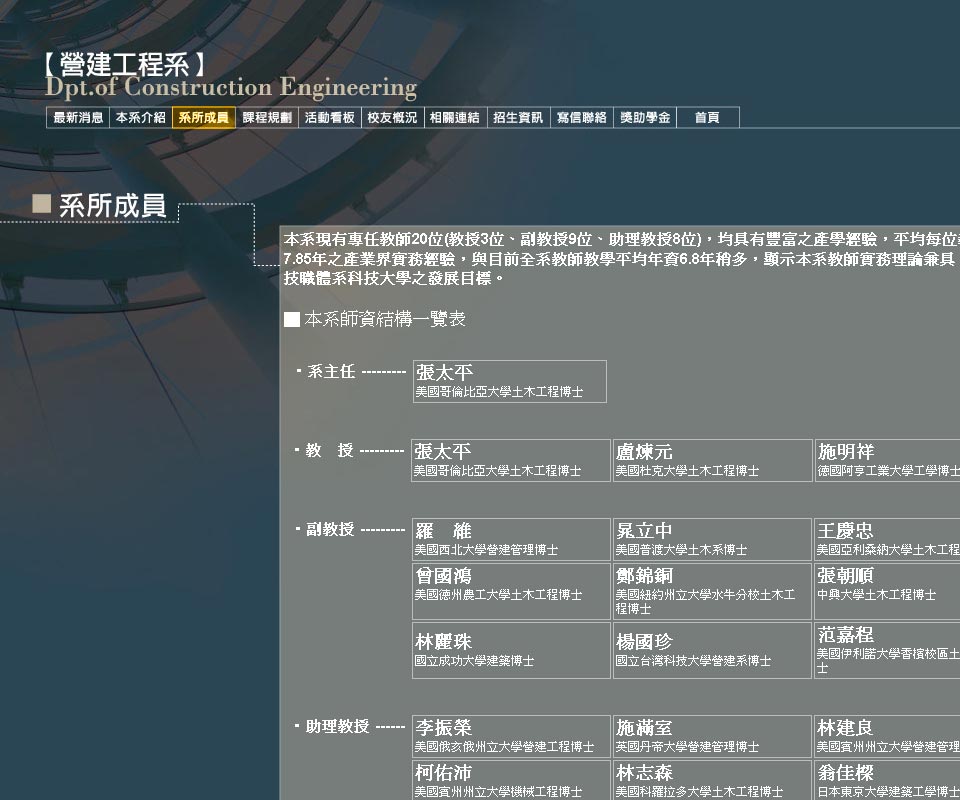The height and width of the screenshot is (800, 960).
Task: Open associate professor 鄭錦銅 card
Action: click(712, 591)
